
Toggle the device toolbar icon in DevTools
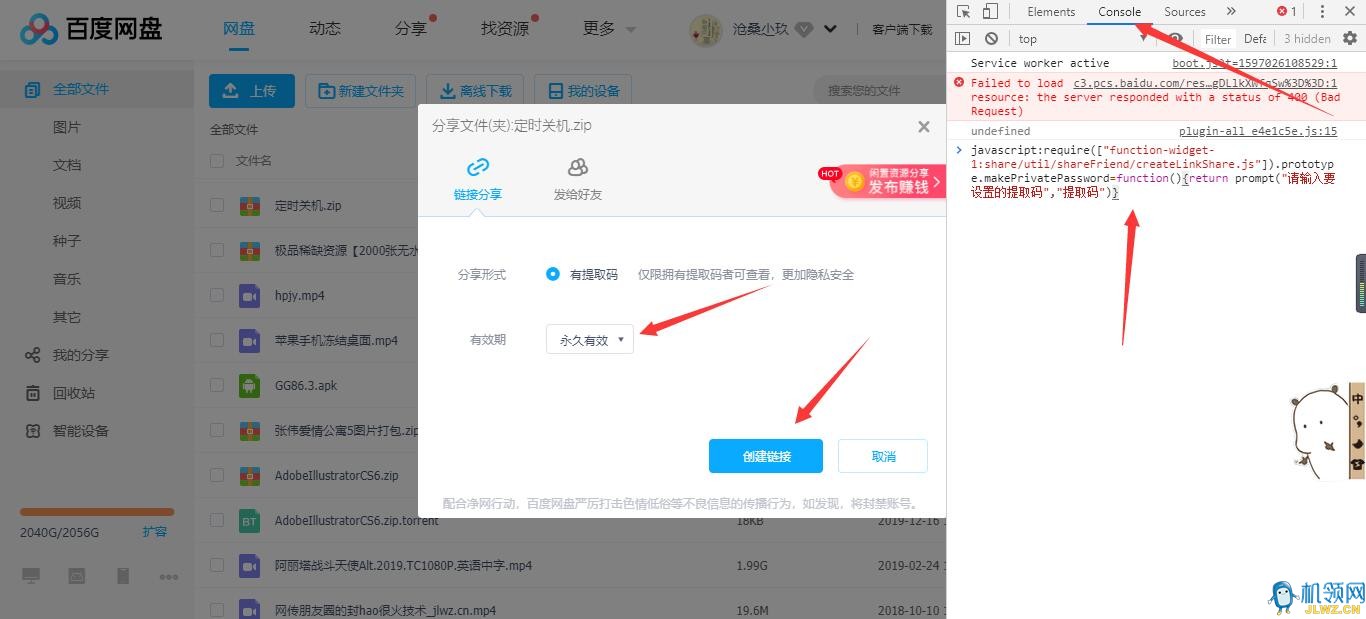click(990, 12)
